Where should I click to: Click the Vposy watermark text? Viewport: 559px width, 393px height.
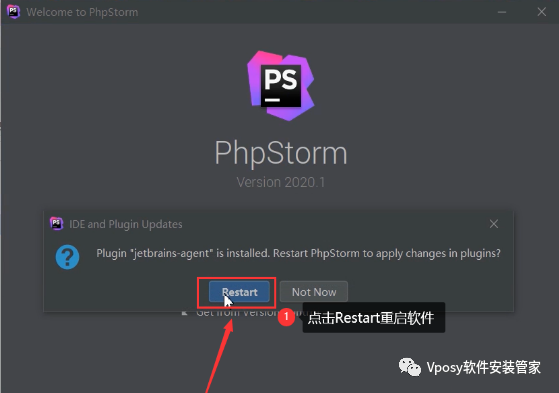coord(483,367)
